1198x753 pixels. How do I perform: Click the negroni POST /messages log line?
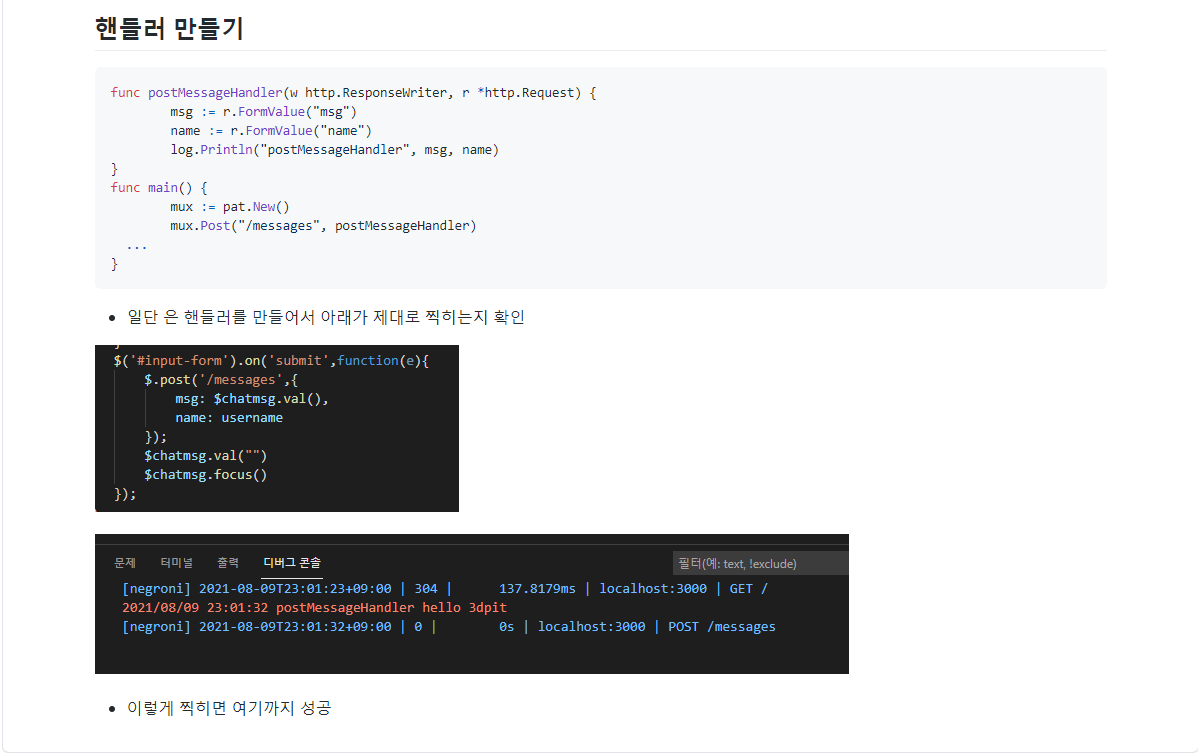[448, 627]
